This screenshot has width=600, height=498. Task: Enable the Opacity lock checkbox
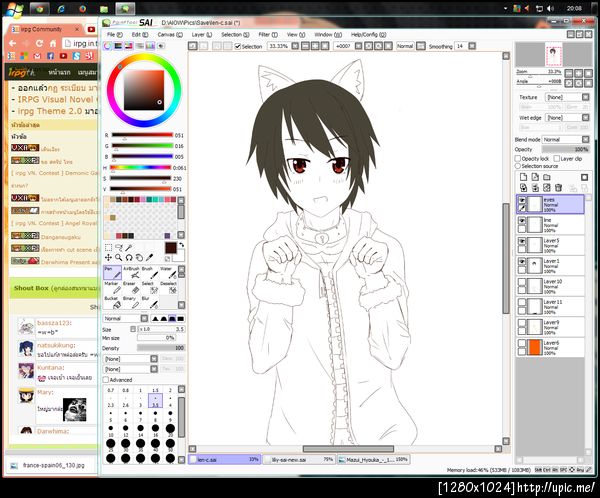click(x=518, y=158)
